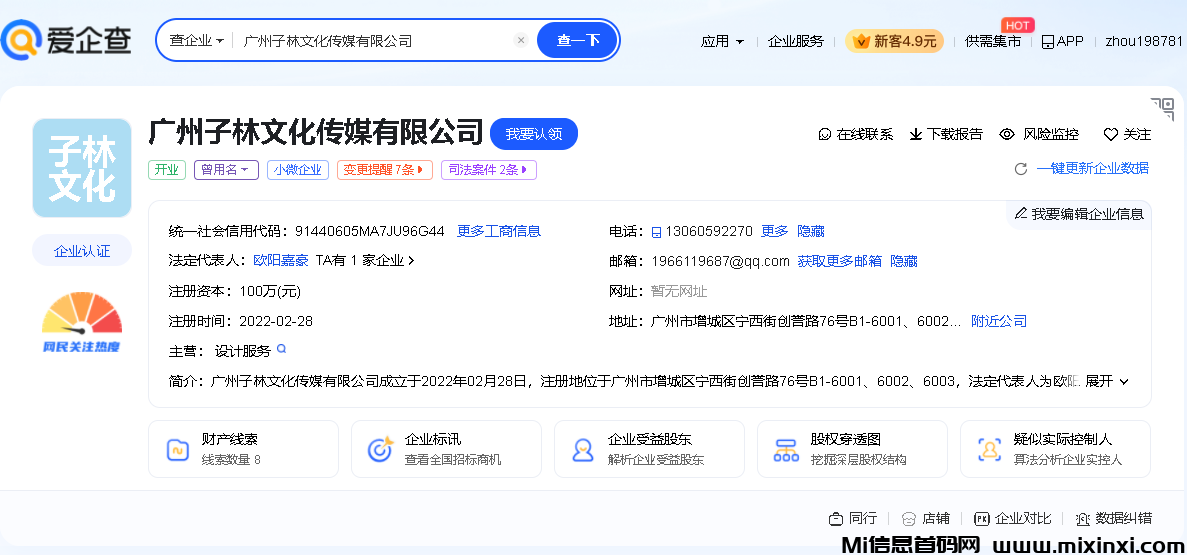The image size is (1187, 555).
Task: Open the 财产线索 property clues card
Action: point(243,449)
